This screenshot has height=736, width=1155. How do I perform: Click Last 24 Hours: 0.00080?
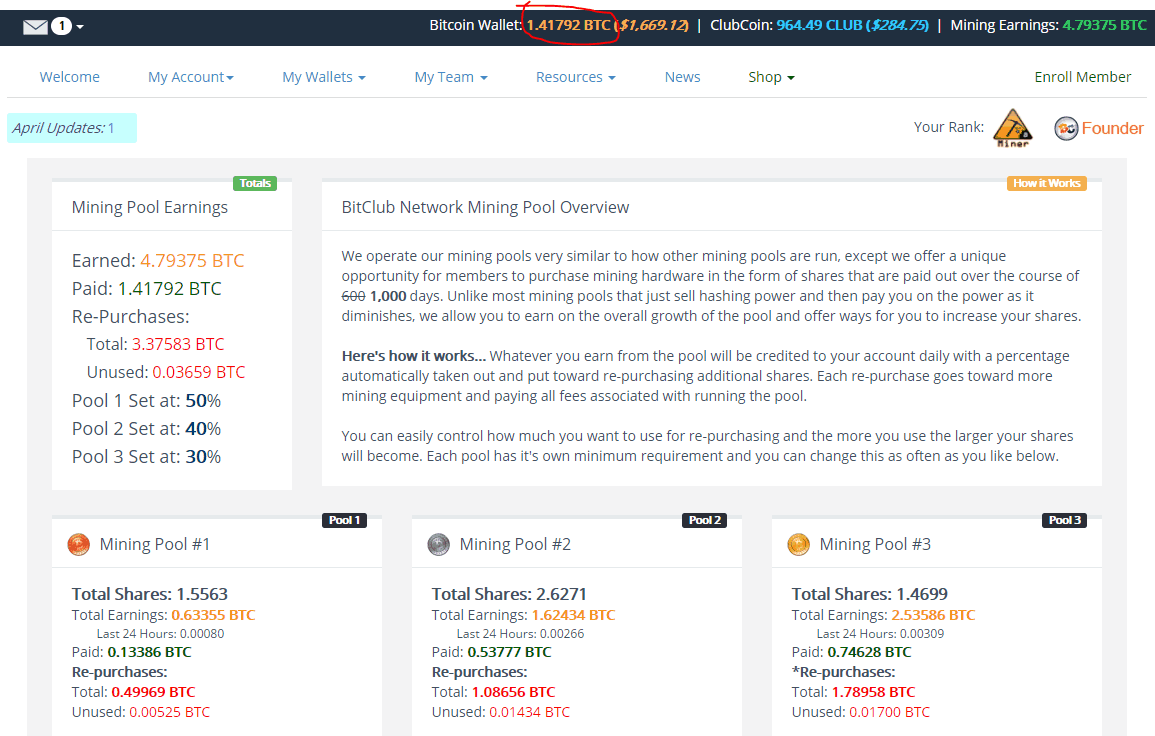tap(161, 634)
